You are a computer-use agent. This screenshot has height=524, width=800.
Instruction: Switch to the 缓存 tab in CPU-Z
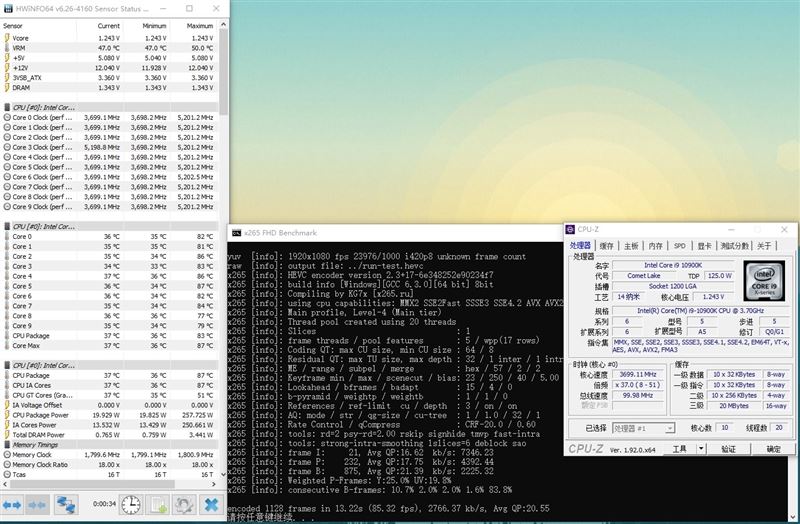pyautogui.click(x=607, y=246)
